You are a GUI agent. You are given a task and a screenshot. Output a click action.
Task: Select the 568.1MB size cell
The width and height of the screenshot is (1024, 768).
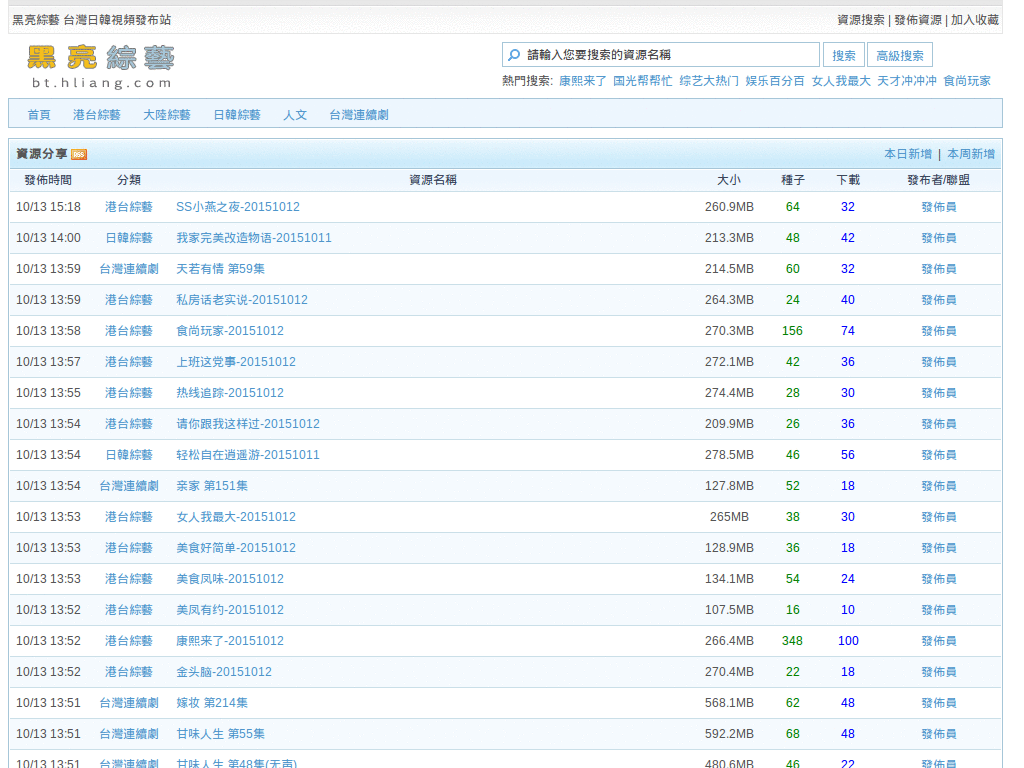coord(729,703)
